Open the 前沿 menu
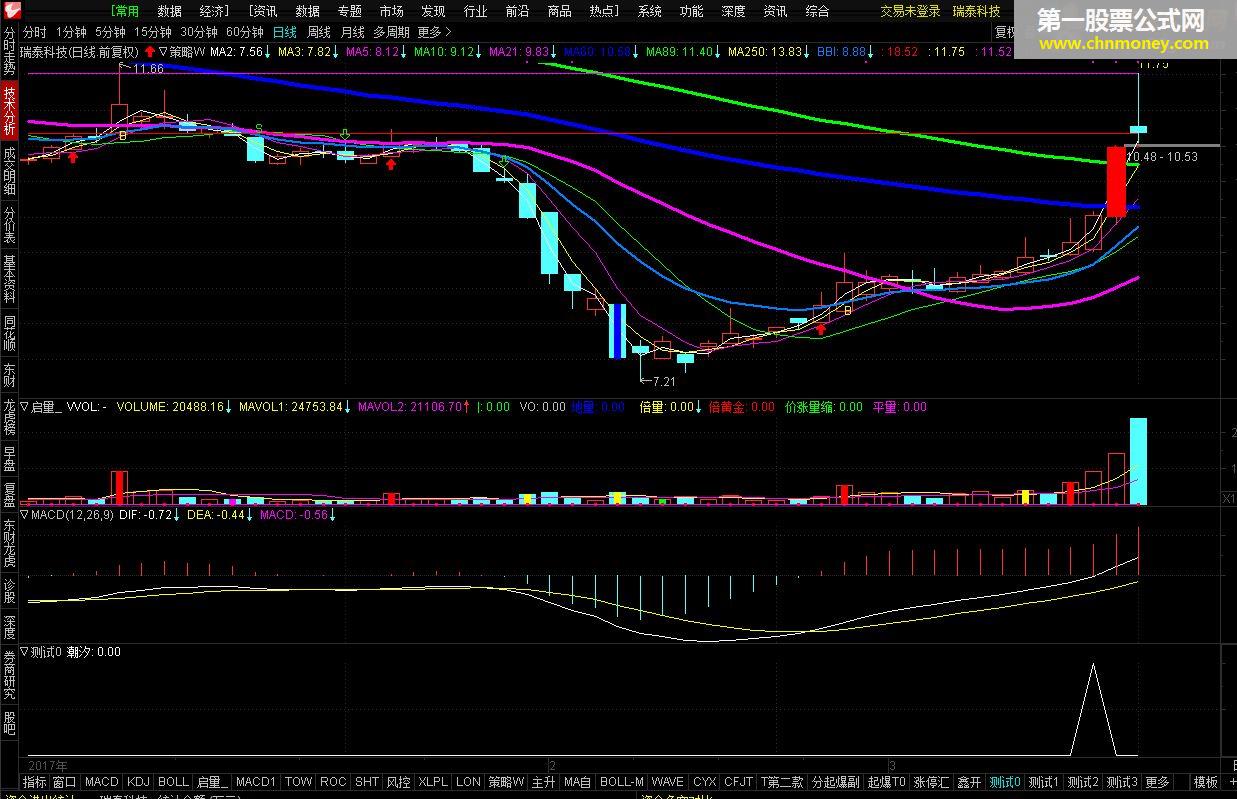Screen dimensions: 1237x799 point(517,11)
